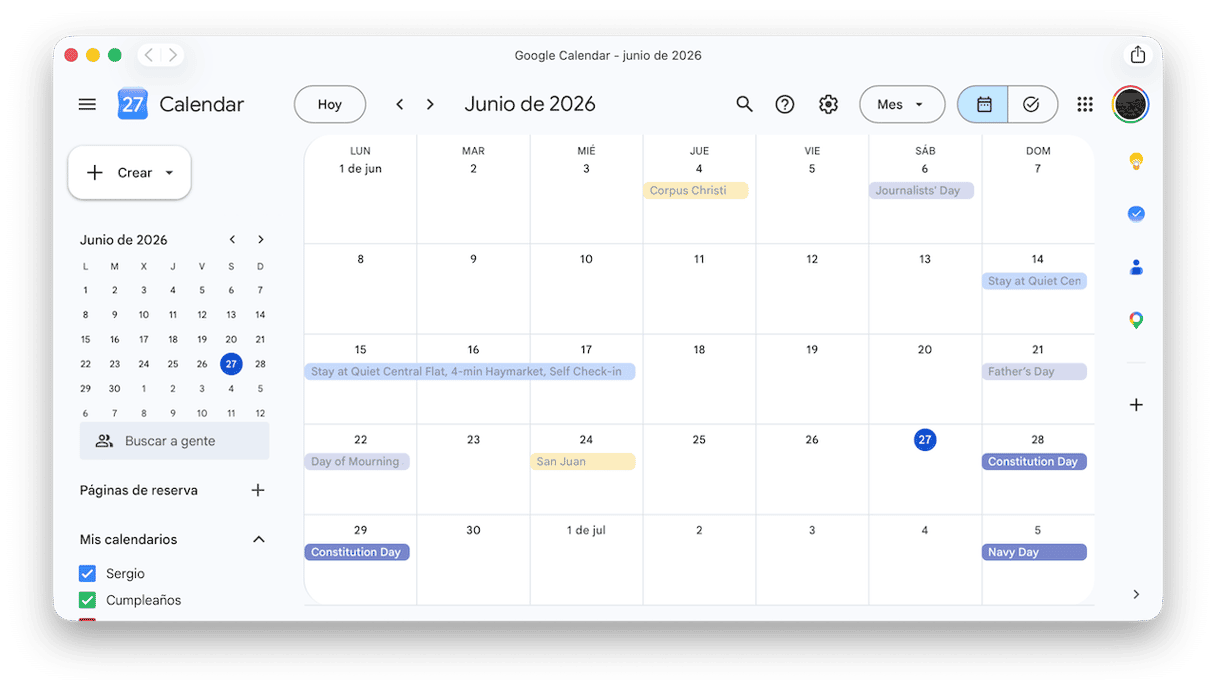Open the Navy Day event
The height and width of the screenshot is (691, 1216).
point(1034,552)
